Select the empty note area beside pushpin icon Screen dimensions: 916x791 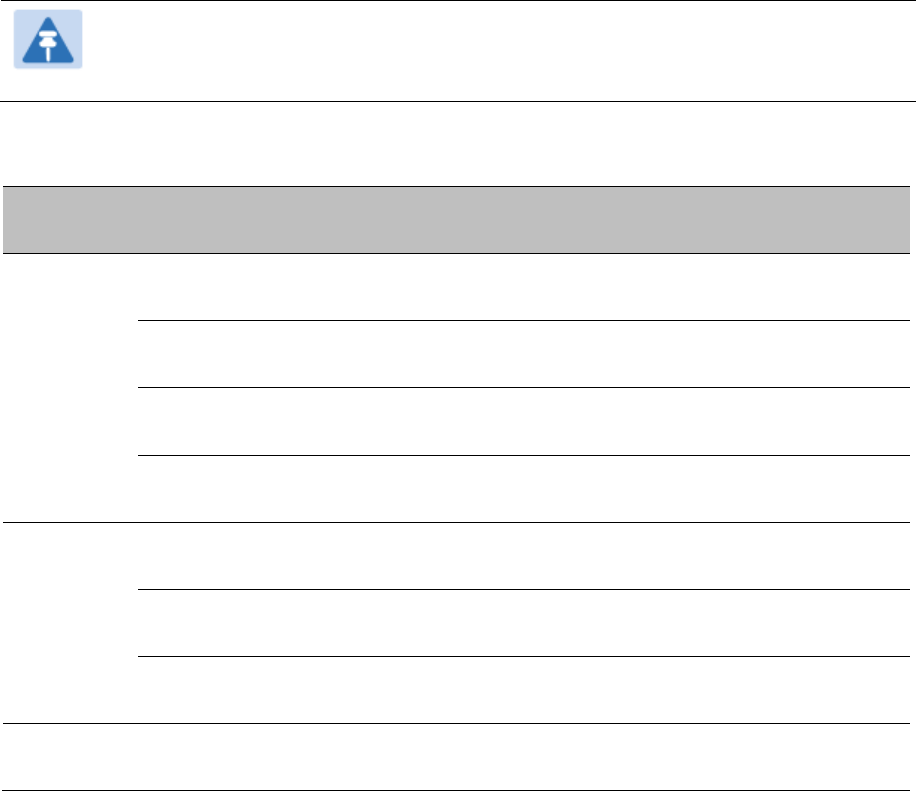pyautogui.click(x=499, y=51)
